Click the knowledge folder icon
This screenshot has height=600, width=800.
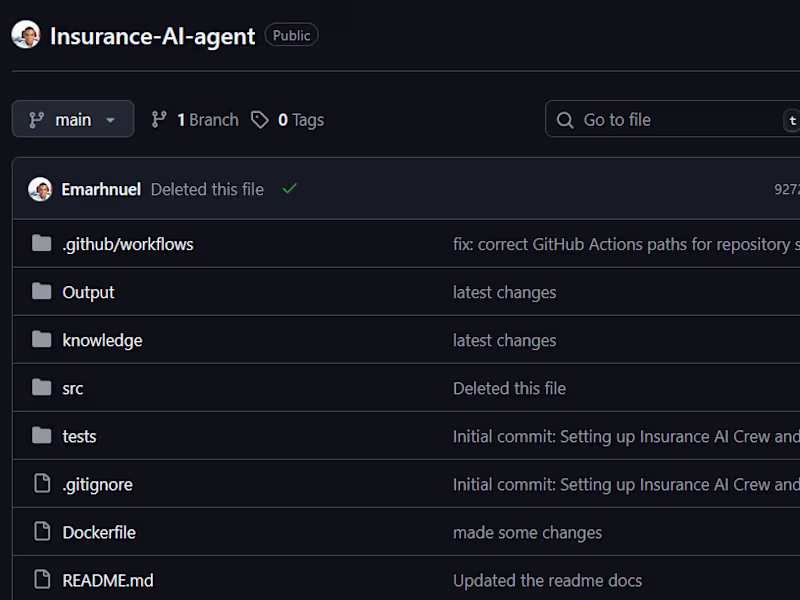coord(40,340)
